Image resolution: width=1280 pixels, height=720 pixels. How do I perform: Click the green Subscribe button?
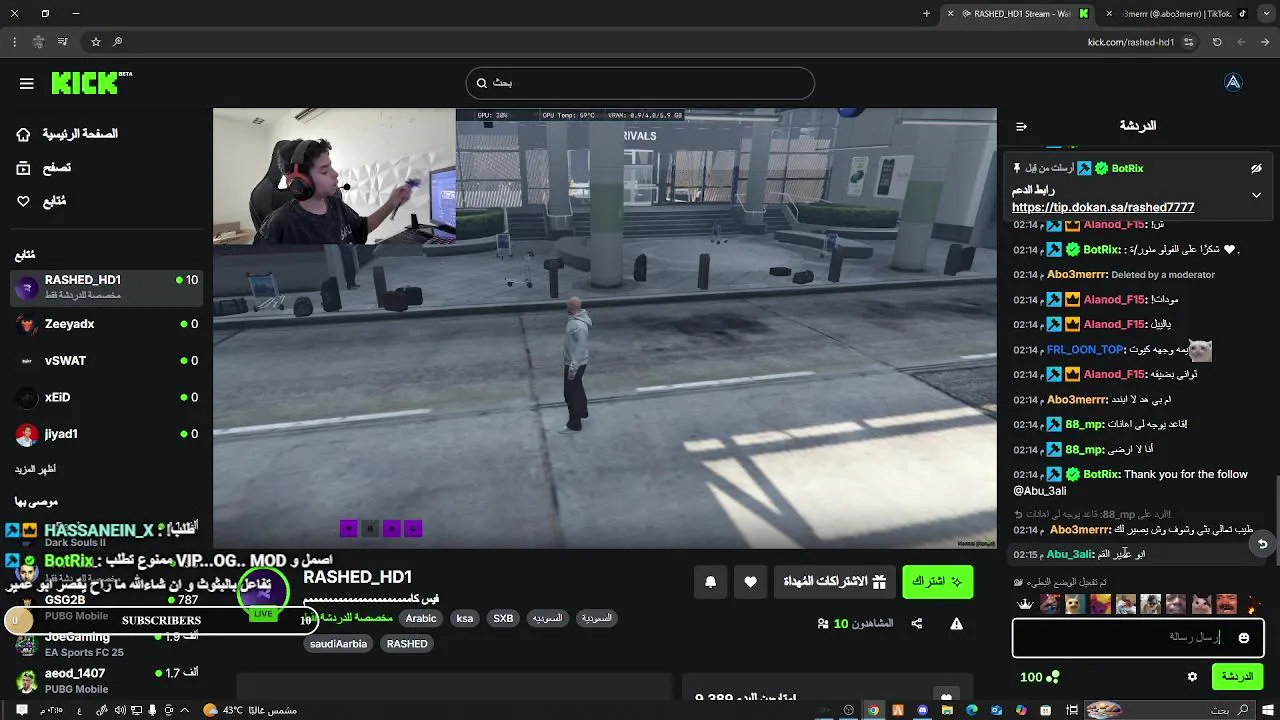tap(938, 581)
